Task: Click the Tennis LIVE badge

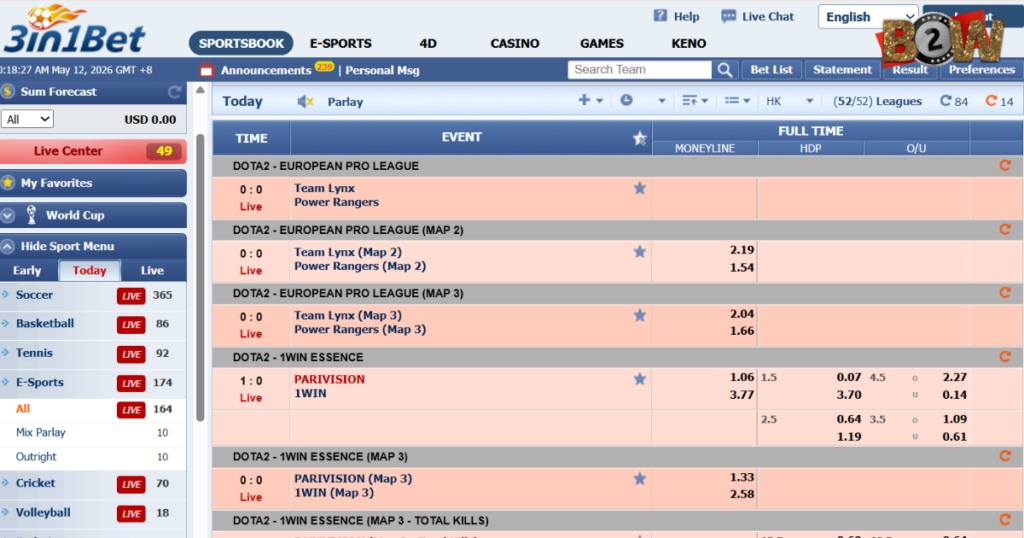Action: (x=131, y=354)
